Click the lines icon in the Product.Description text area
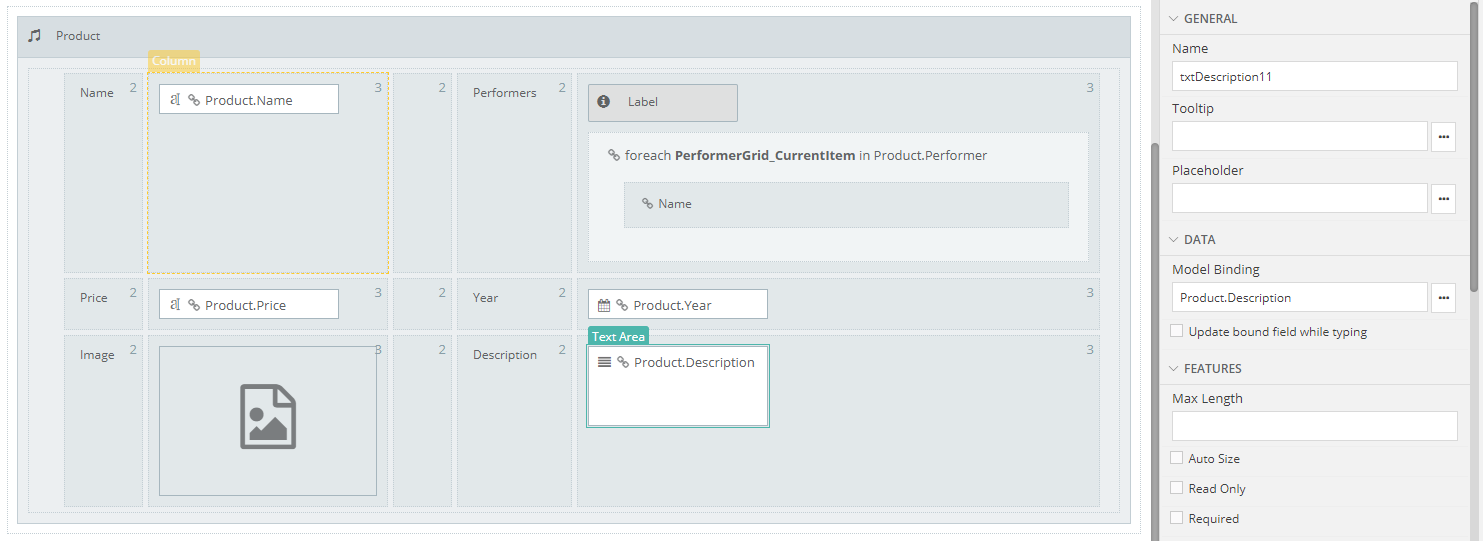 [604, 362]
